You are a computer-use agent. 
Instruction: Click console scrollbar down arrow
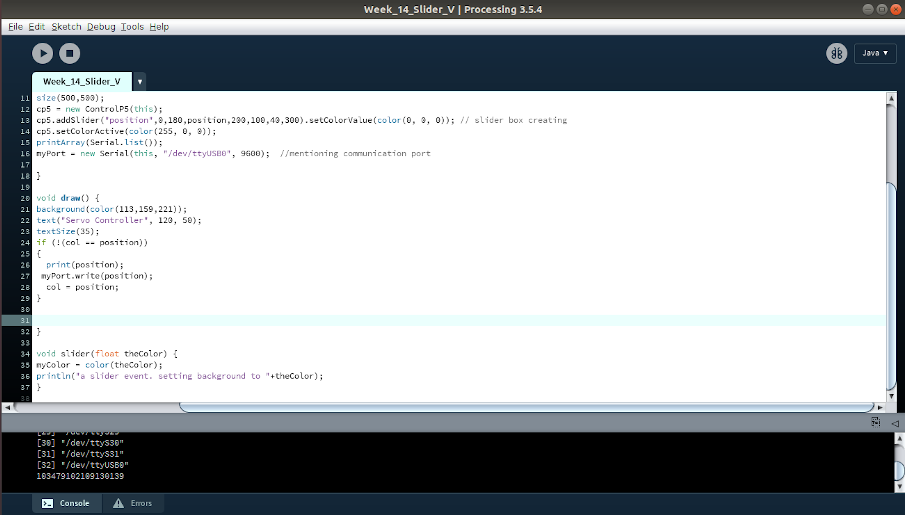[x=899, y=487]
